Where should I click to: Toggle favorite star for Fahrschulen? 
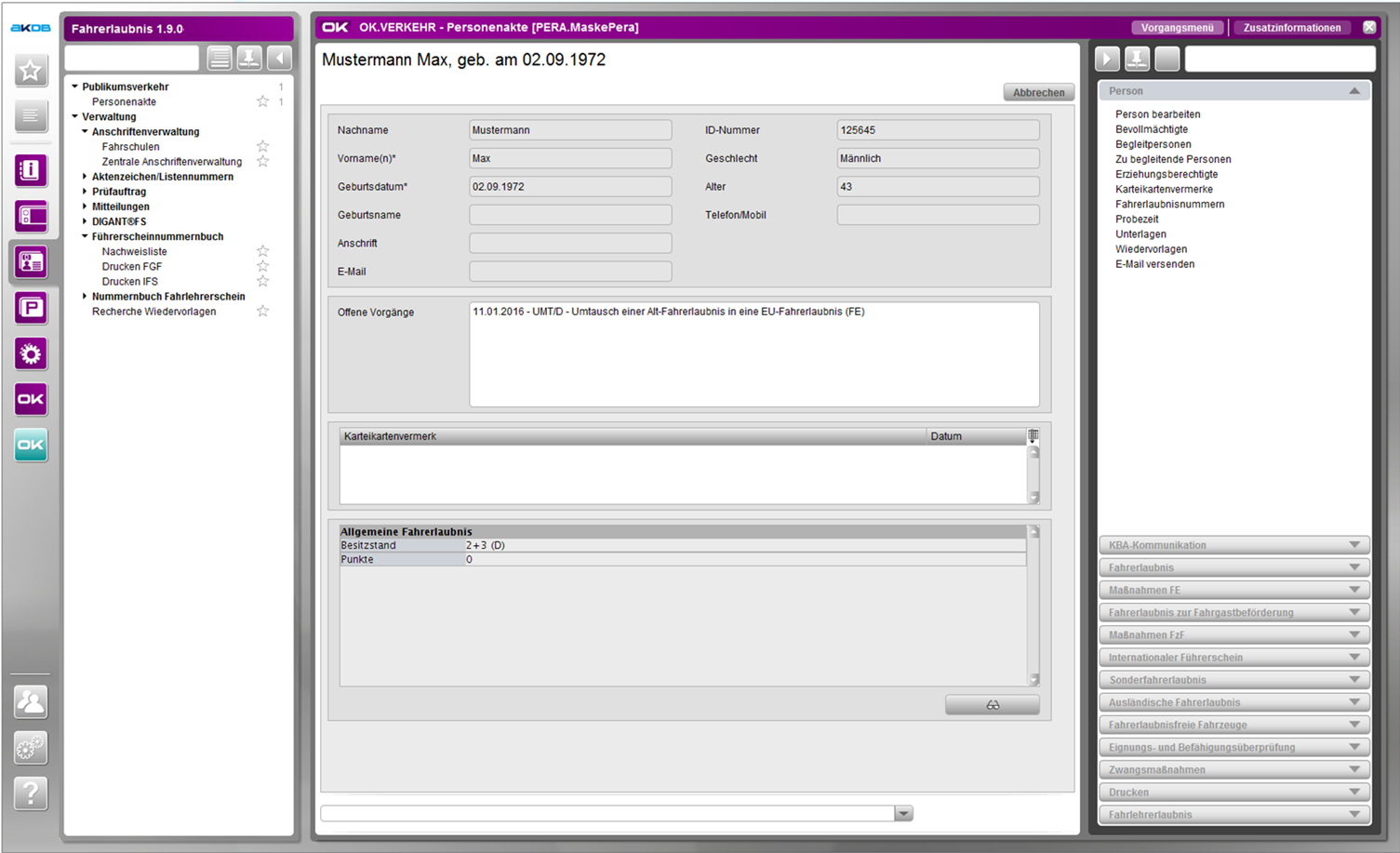coord(263,146)
